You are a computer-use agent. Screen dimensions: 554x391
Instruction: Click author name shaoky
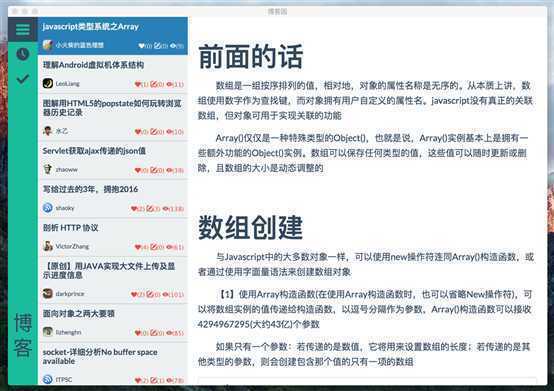click(x=65, y=208)
